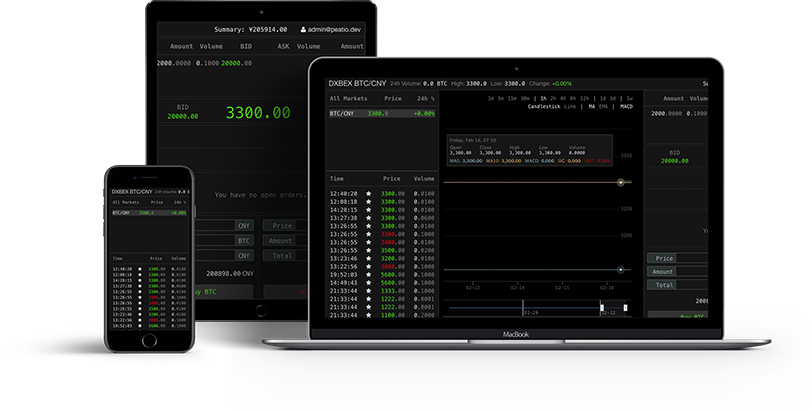Click the 200898.00 CNY balance on the tablet
Image resolution: width=812 pixels, height=411 pixels.
230,273
